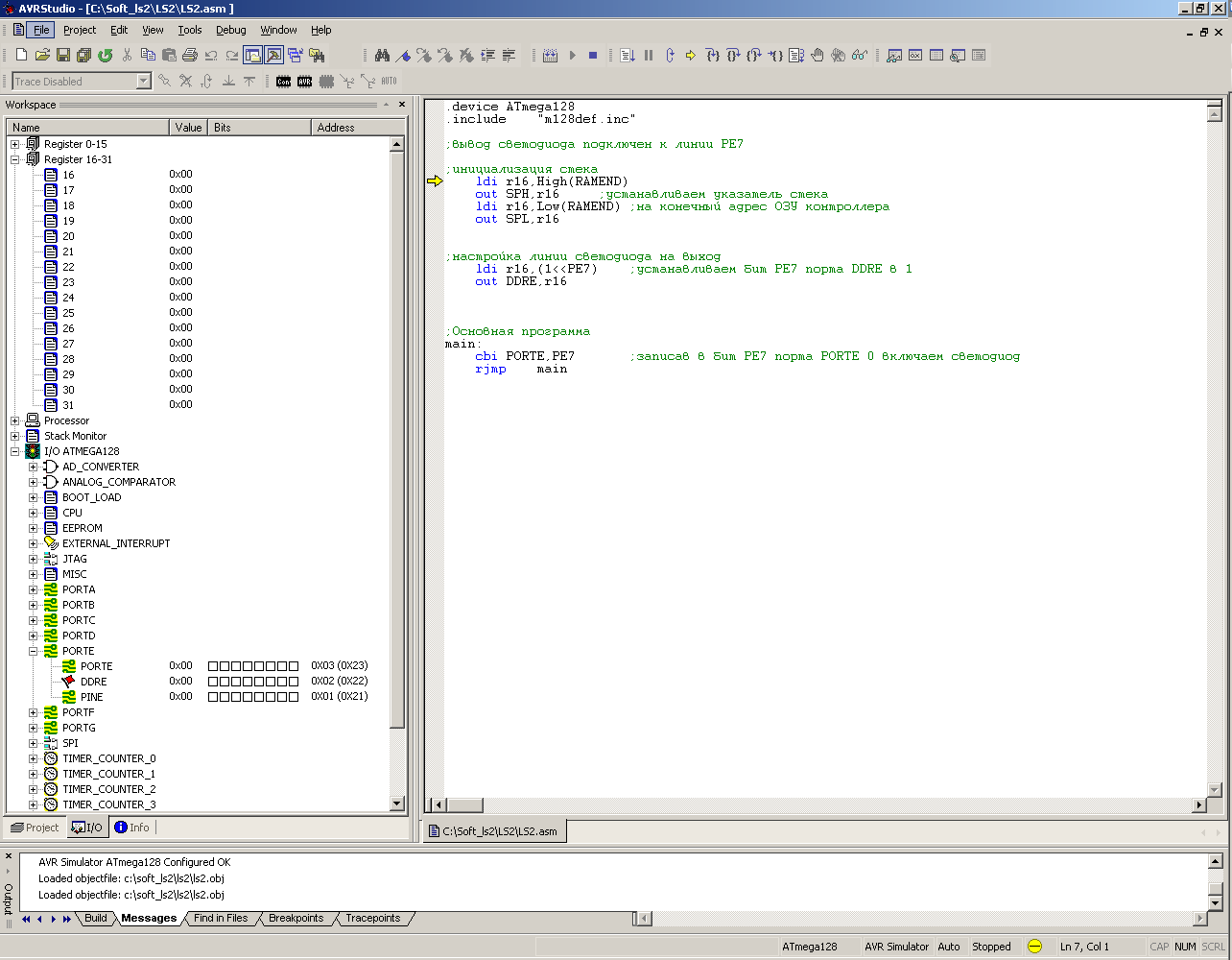Switch to the Build output tab
The width and height of the screenshot is (1232, 960).
(x=96, y=919)
